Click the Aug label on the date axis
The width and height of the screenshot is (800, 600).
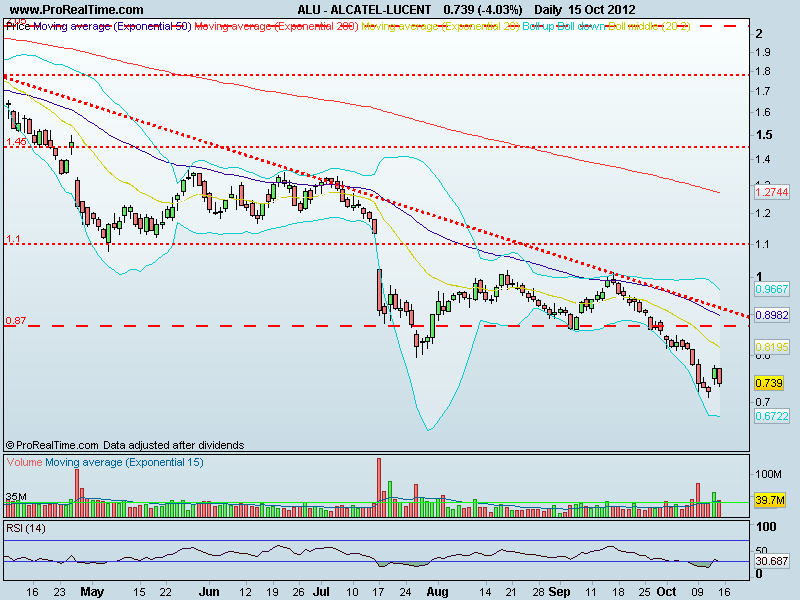tap(438, 592)
